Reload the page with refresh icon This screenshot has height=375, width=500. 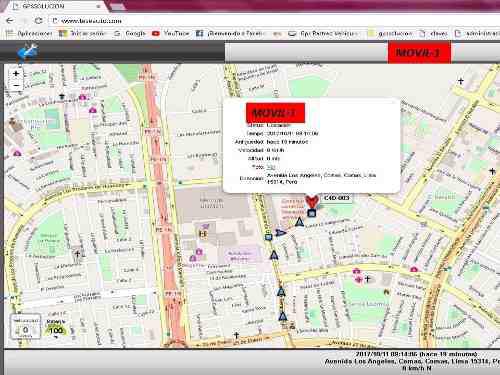point(39,21)
